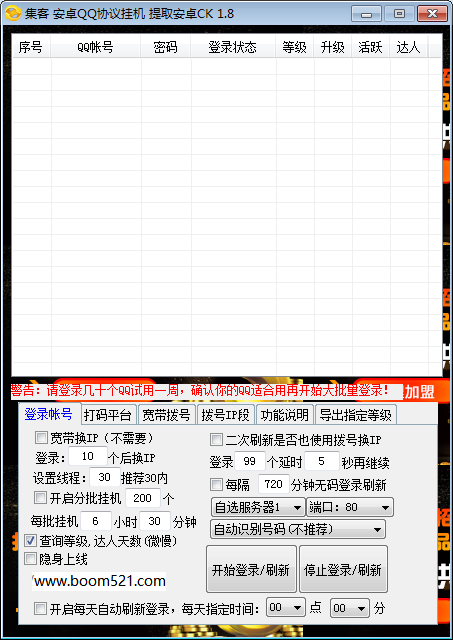Switch to 功能说明 tab
The height and width of the screenshot is (640, 453).
tap(284, 415)
